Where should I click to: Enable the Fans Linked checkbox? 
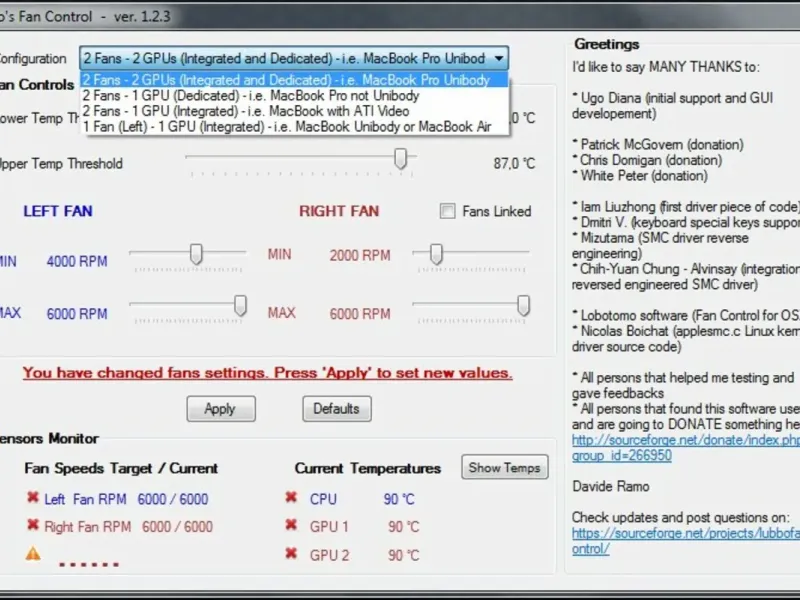click(x=447, y=211)
